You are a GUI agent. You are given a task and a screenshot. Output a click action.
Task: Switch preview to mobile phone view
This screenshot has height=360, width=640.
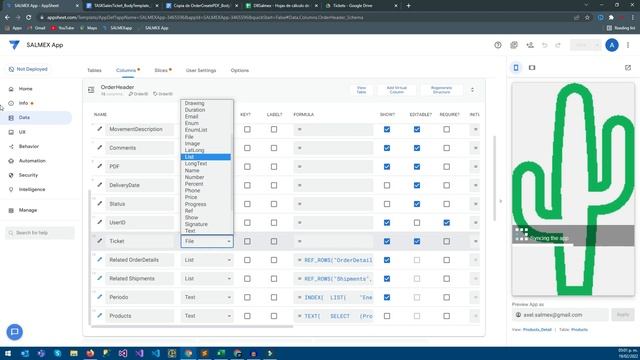coord(516,68)
